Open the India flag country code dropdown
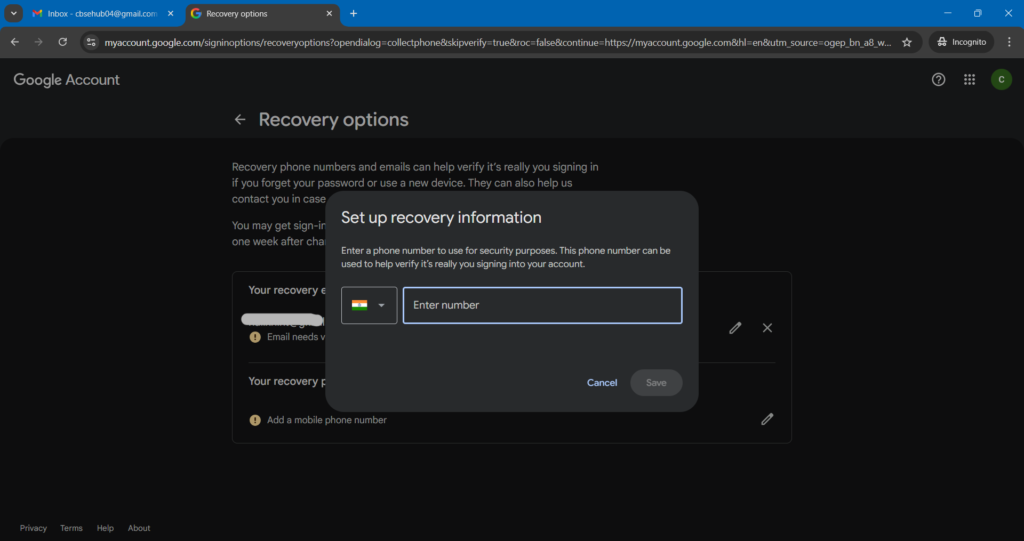This screenshot has height=541, width=1024. (x=369, y=305)
